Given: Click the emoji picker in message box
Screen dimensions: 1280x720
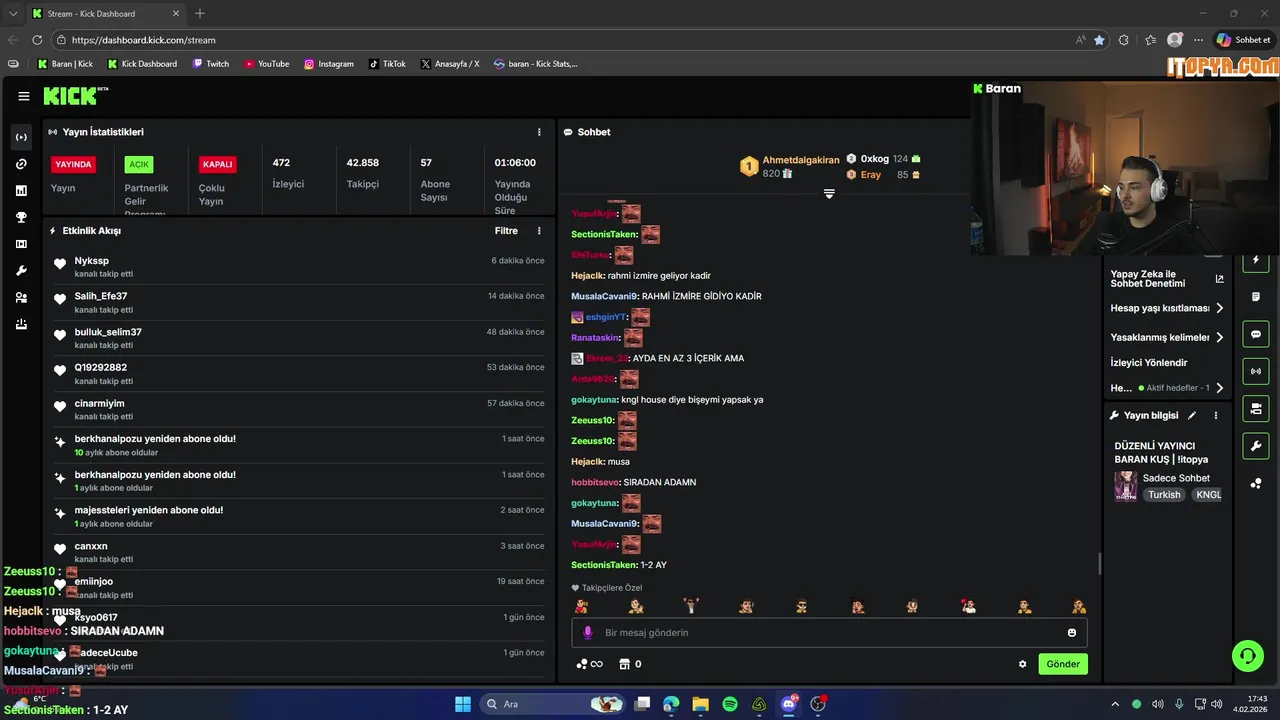Looking at the screenshot, I should pyautogui.click(x=1072, y=633).
